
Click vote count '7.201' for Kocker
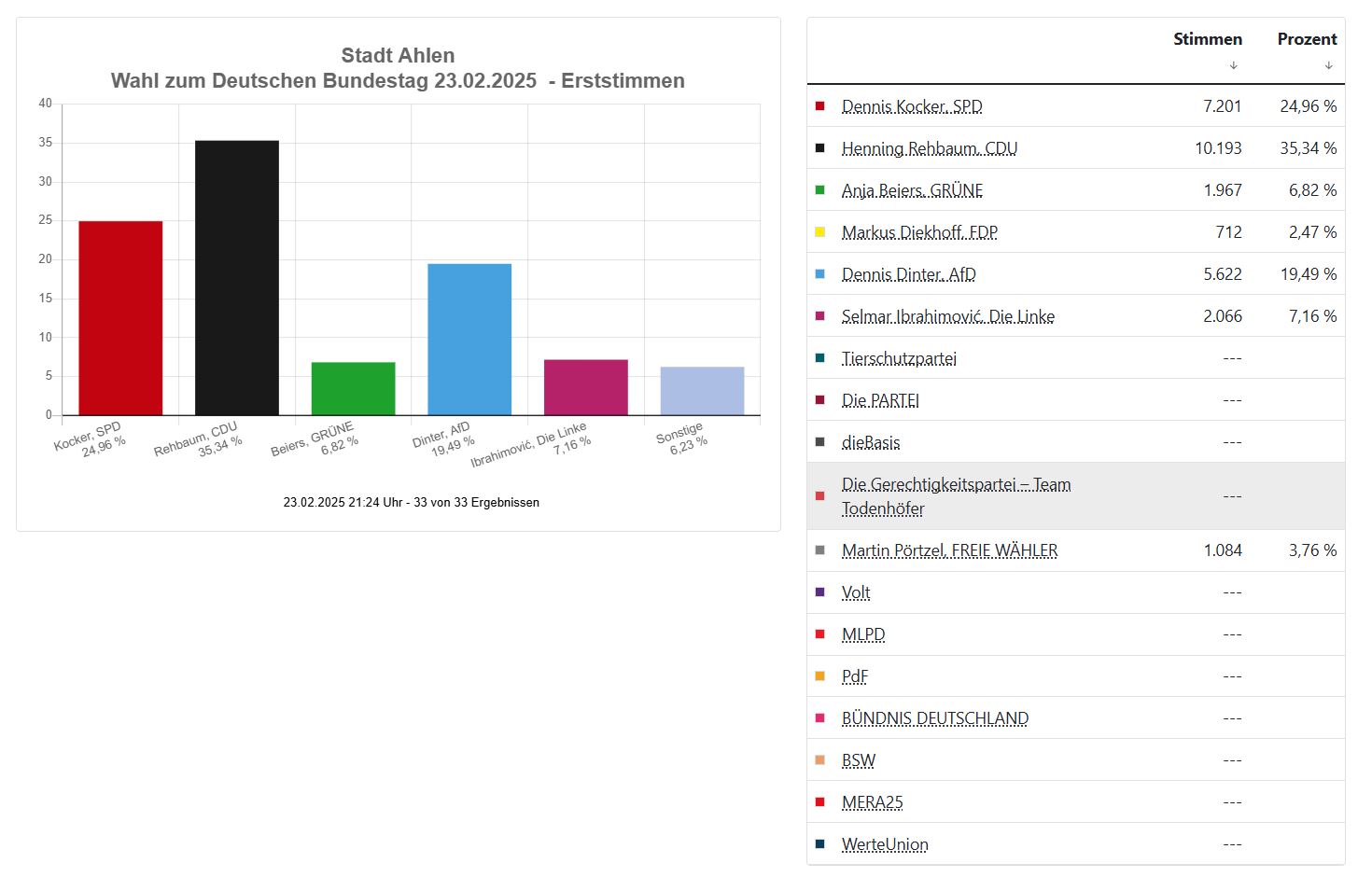coord(1223,106)
